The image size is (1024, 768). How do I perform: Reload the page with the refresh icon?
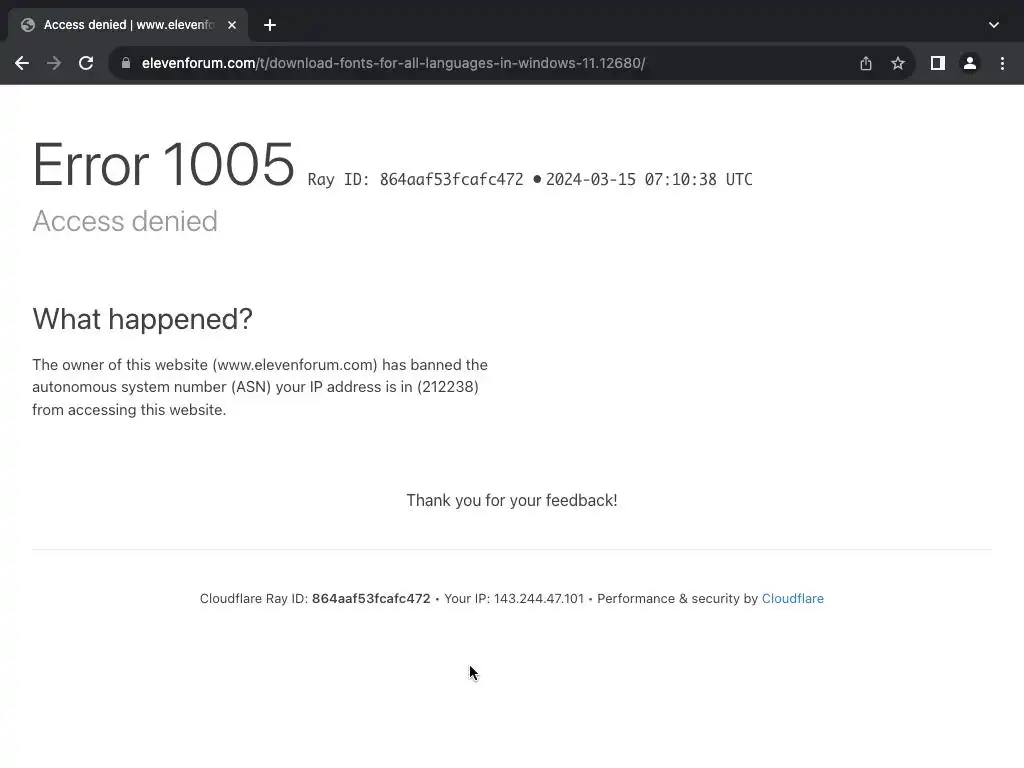tap(86, 63)
